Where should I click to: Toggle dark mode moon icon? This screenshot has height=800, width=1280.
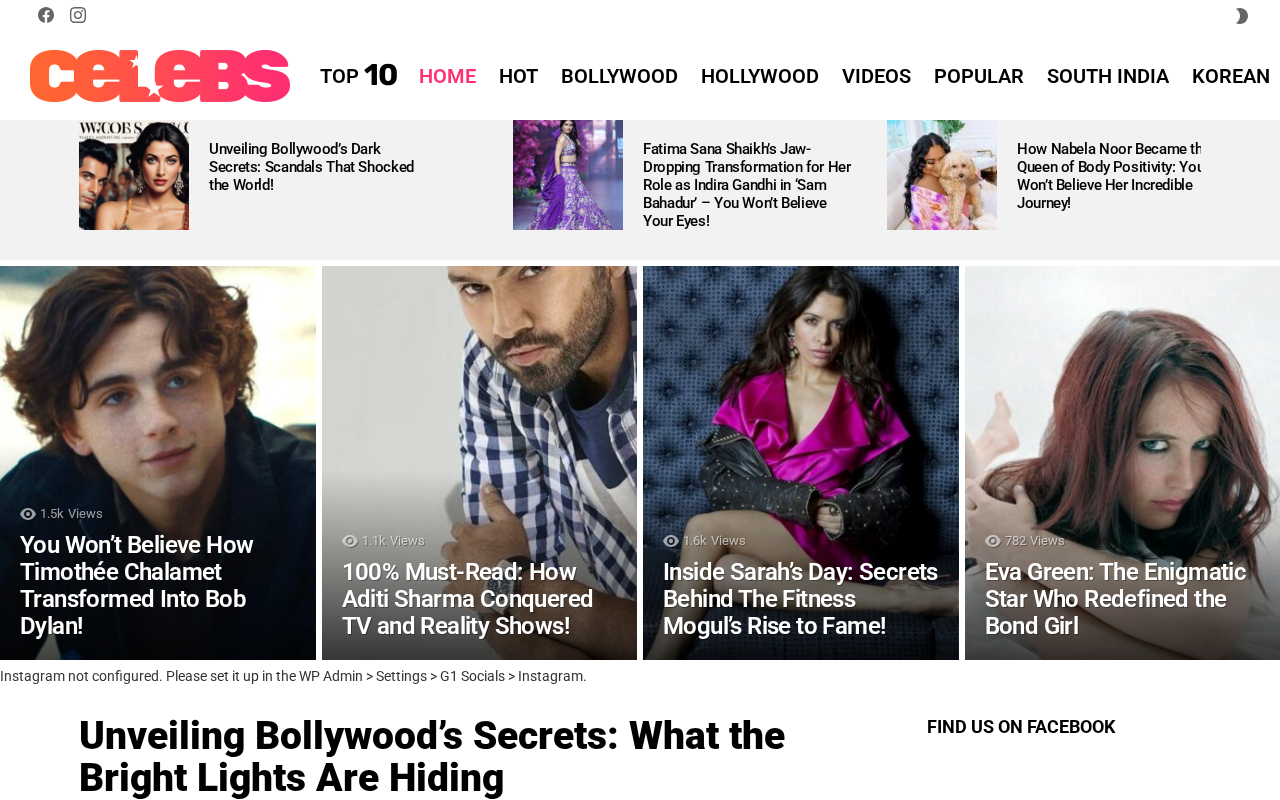pyautogui.click(x=1241, y=16)
